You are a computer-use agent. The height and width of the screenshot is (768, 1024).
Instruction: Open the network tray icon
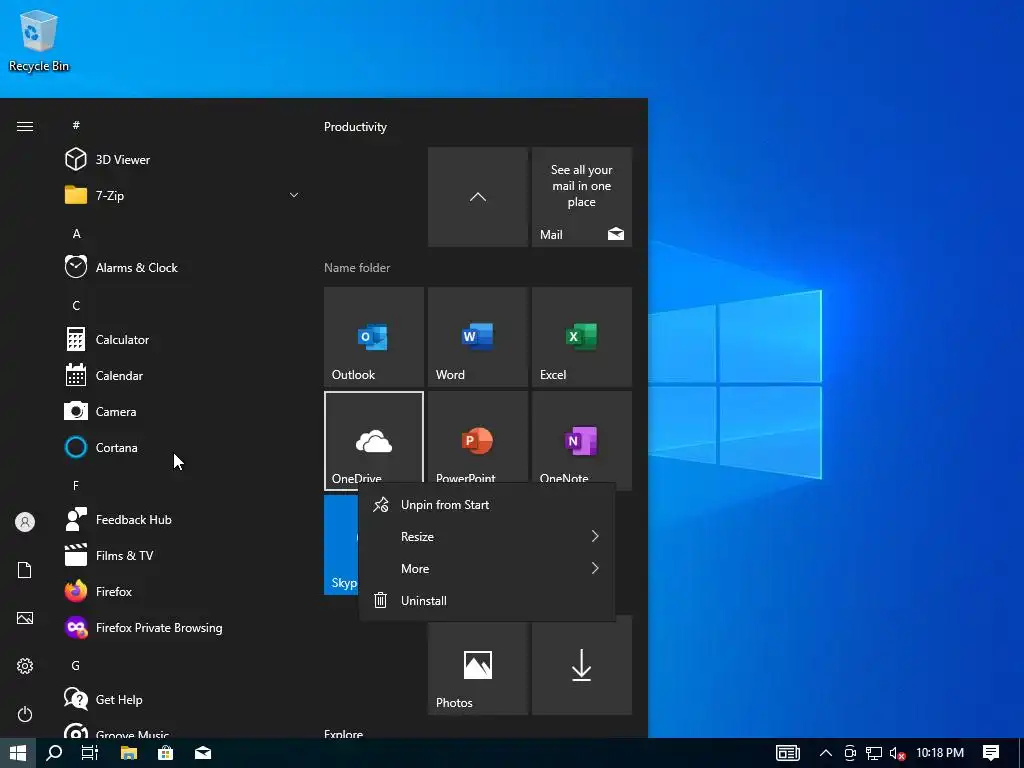874,753
